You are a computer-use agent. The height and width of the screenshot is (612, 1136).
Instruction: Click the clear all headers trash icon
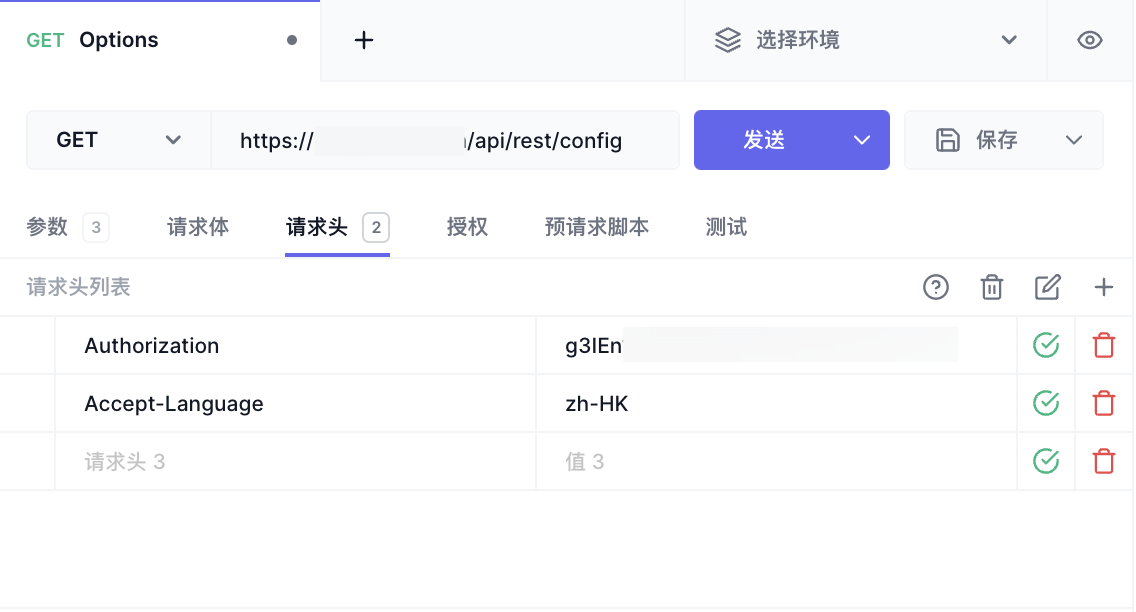coord(991,288)
